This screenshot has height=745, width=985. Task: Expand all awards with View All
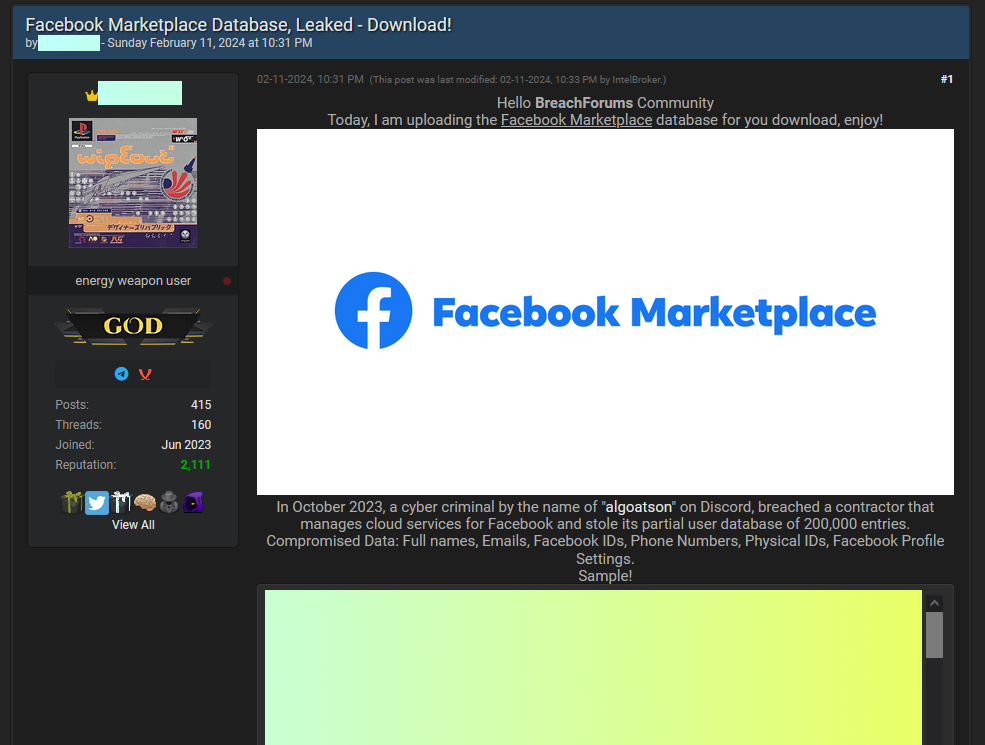point(133,524)
